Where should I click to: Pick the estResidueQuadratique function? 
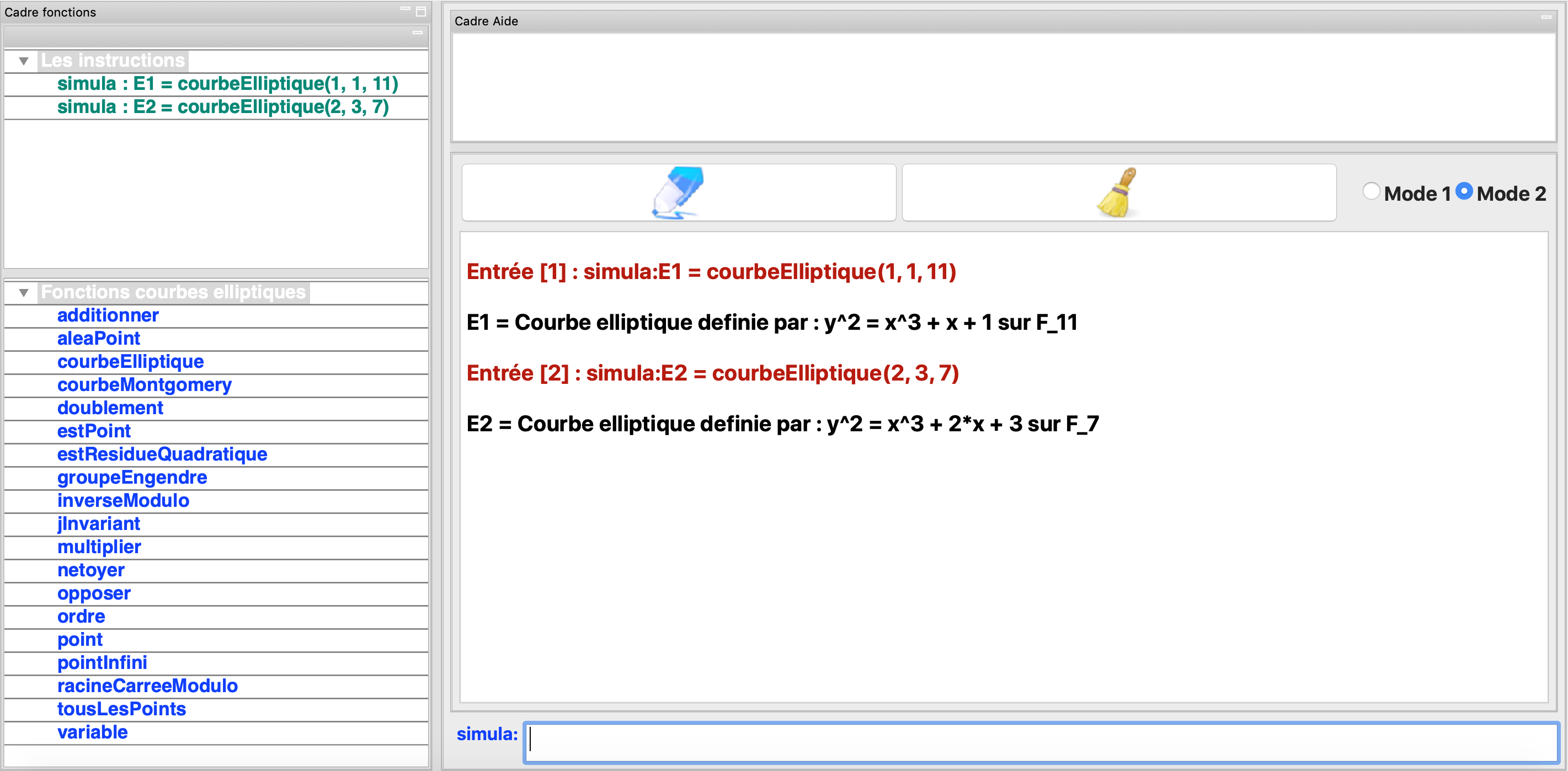162,454
